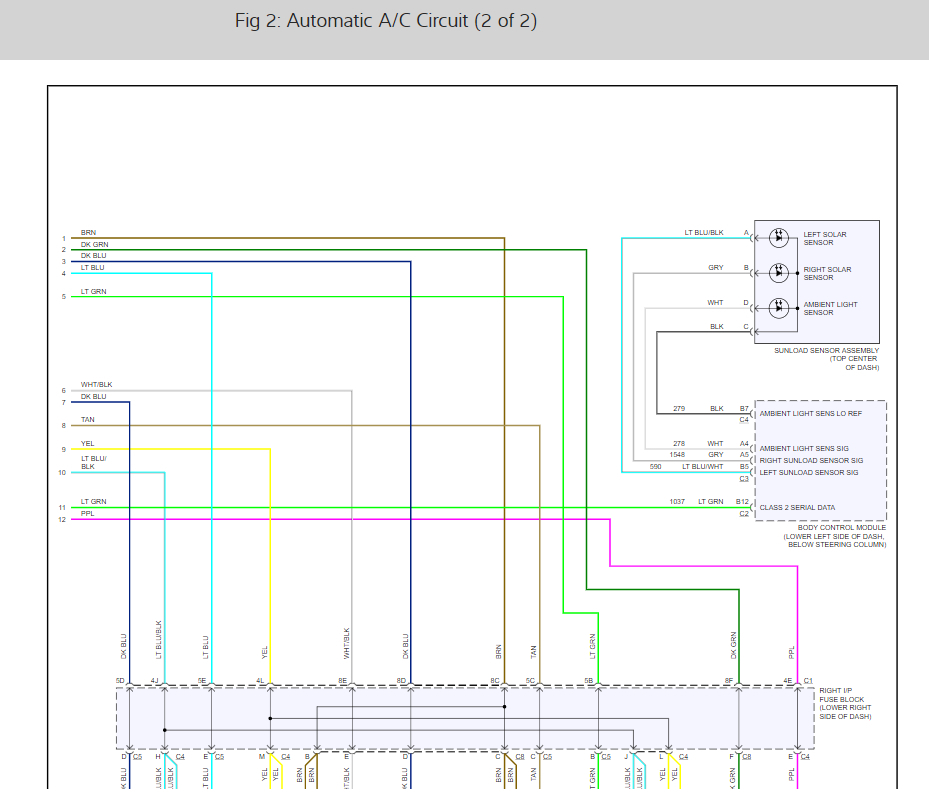Click the 'C1' connector label at fuse block
This screenshot has width=929, height=806.
(x=808, y=681)
